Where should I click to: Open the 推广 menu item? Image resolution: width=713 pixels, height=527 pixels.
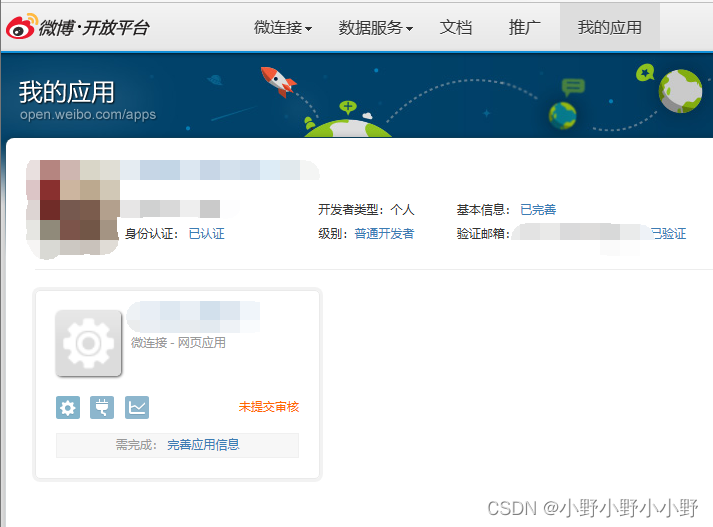(524, 28)
